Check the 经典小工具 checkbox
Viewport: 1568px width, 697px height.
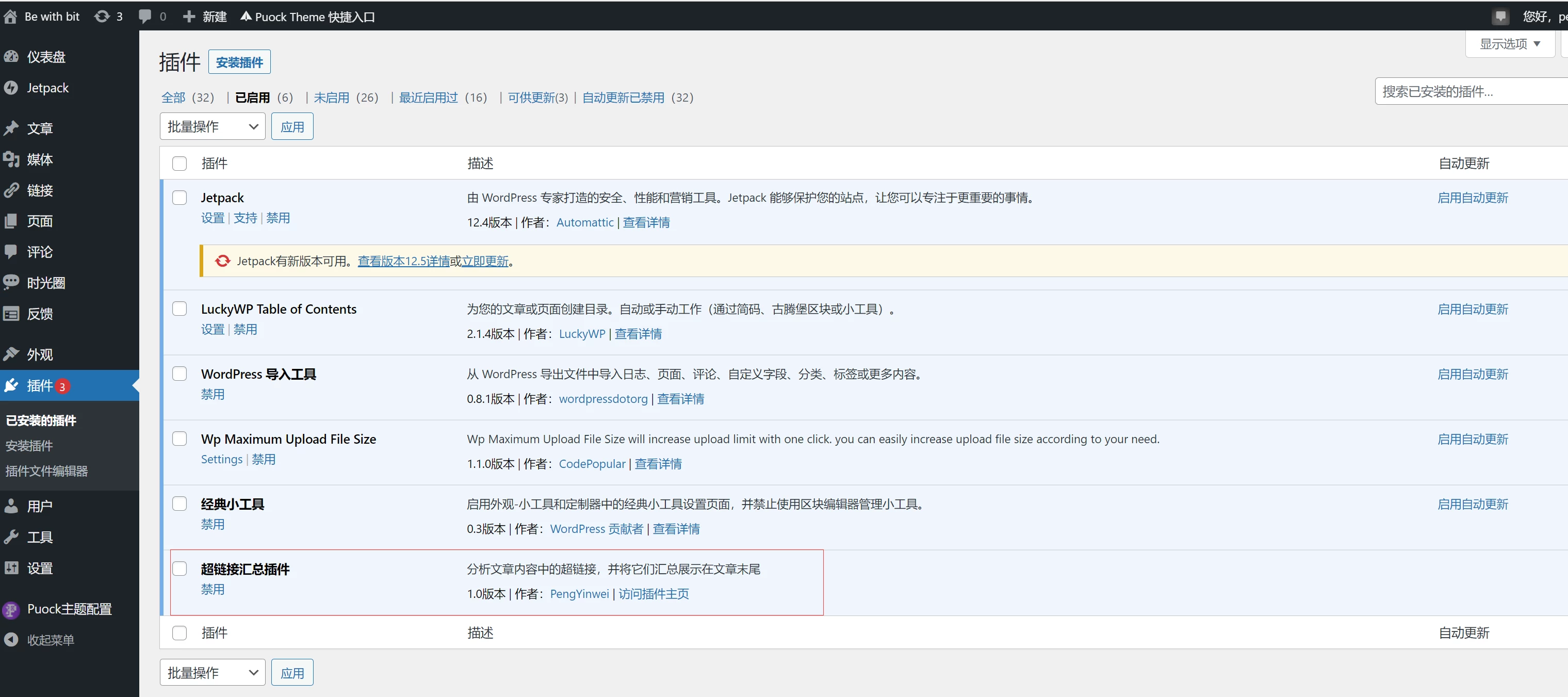click(179, 504)
